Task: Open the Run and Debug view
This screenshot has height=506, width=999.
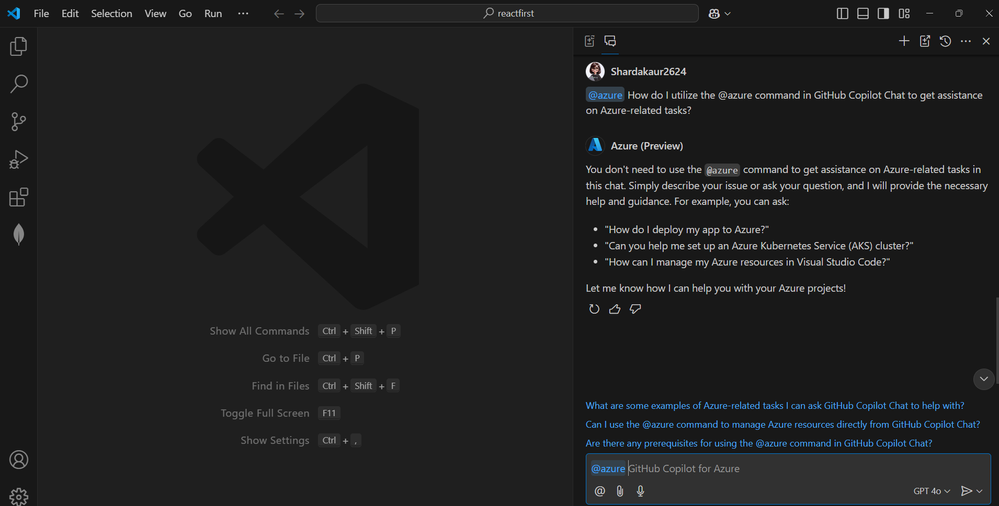Action: 18,159
